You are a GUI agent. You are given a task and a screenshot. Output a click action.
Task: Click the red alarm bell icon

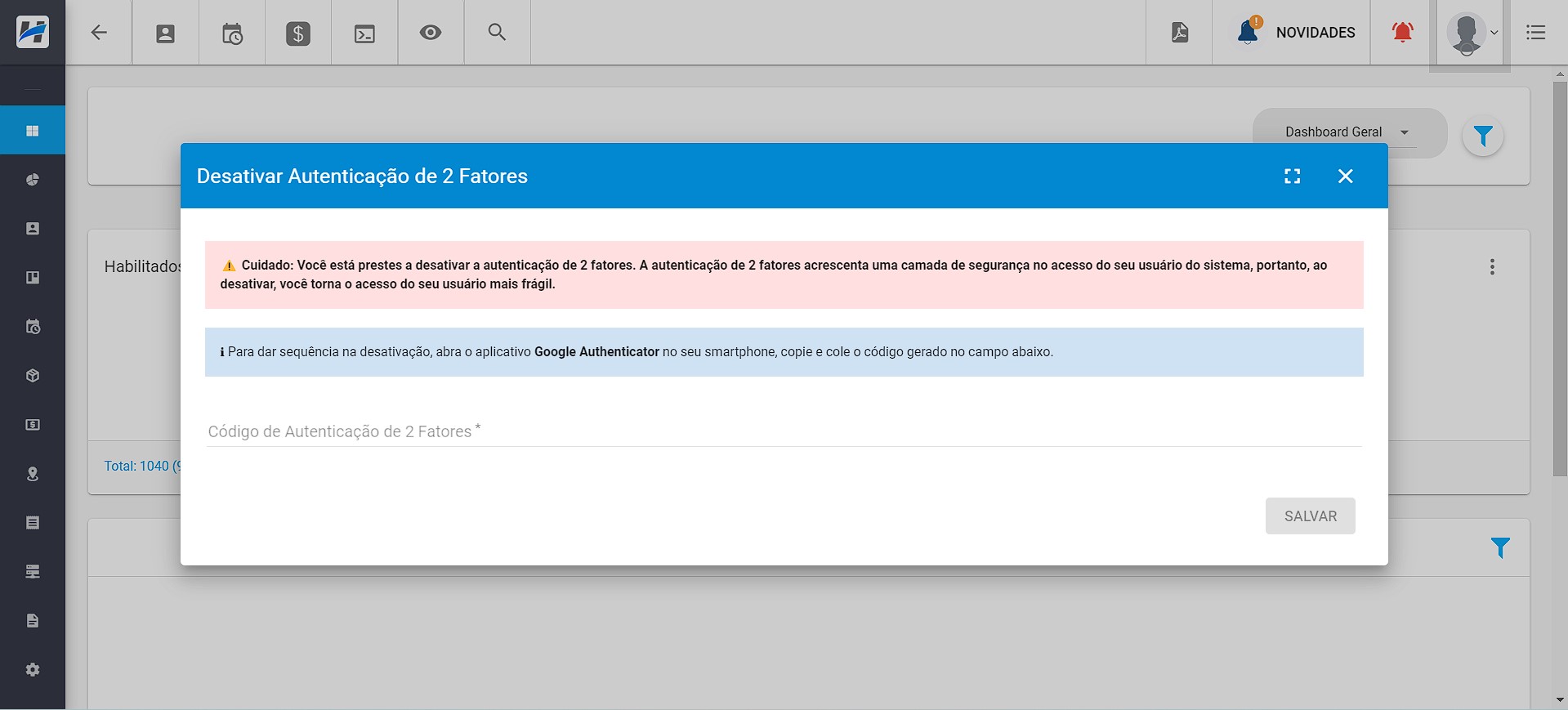pyautogui.click(x=1403, y=32)
